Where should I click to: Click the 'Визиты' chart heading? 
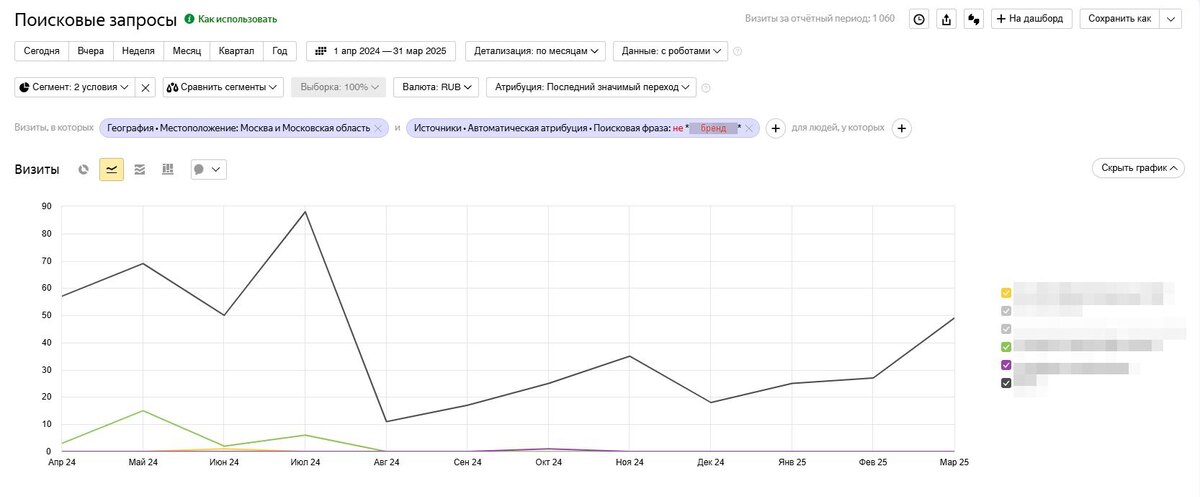37,170
